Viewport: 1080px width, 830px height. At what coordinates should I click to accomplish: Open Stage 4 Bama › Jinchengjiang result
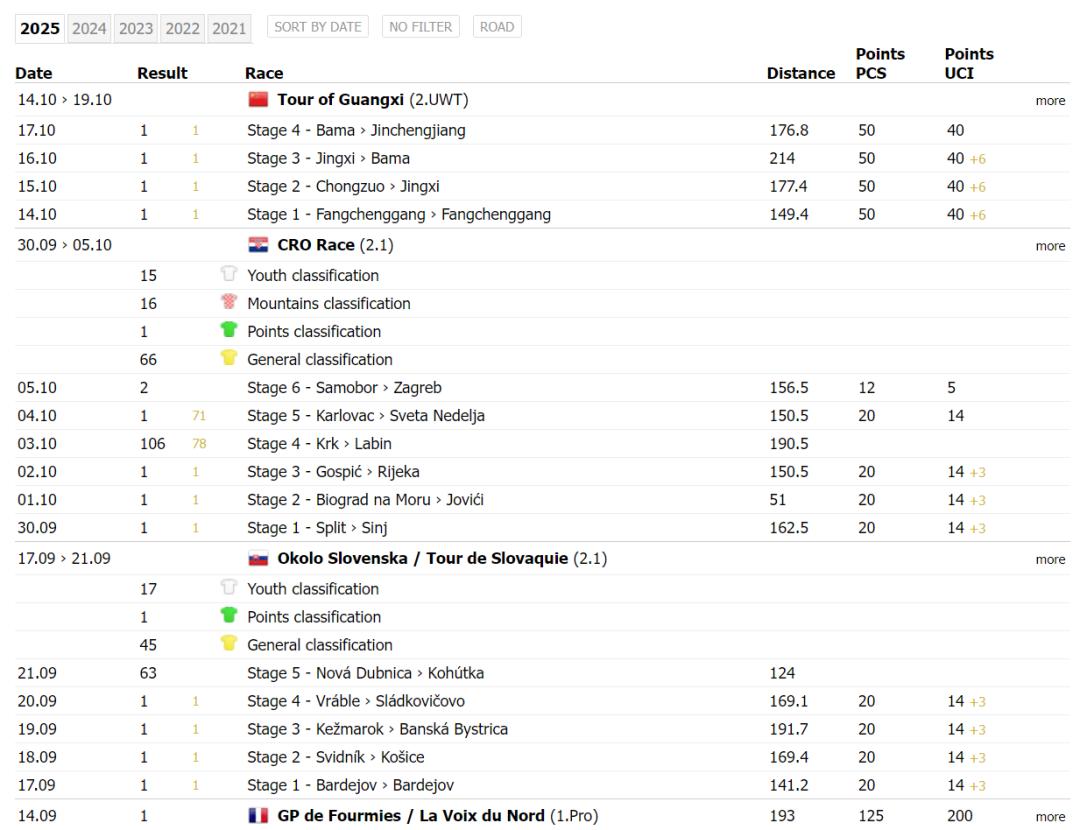356,130
